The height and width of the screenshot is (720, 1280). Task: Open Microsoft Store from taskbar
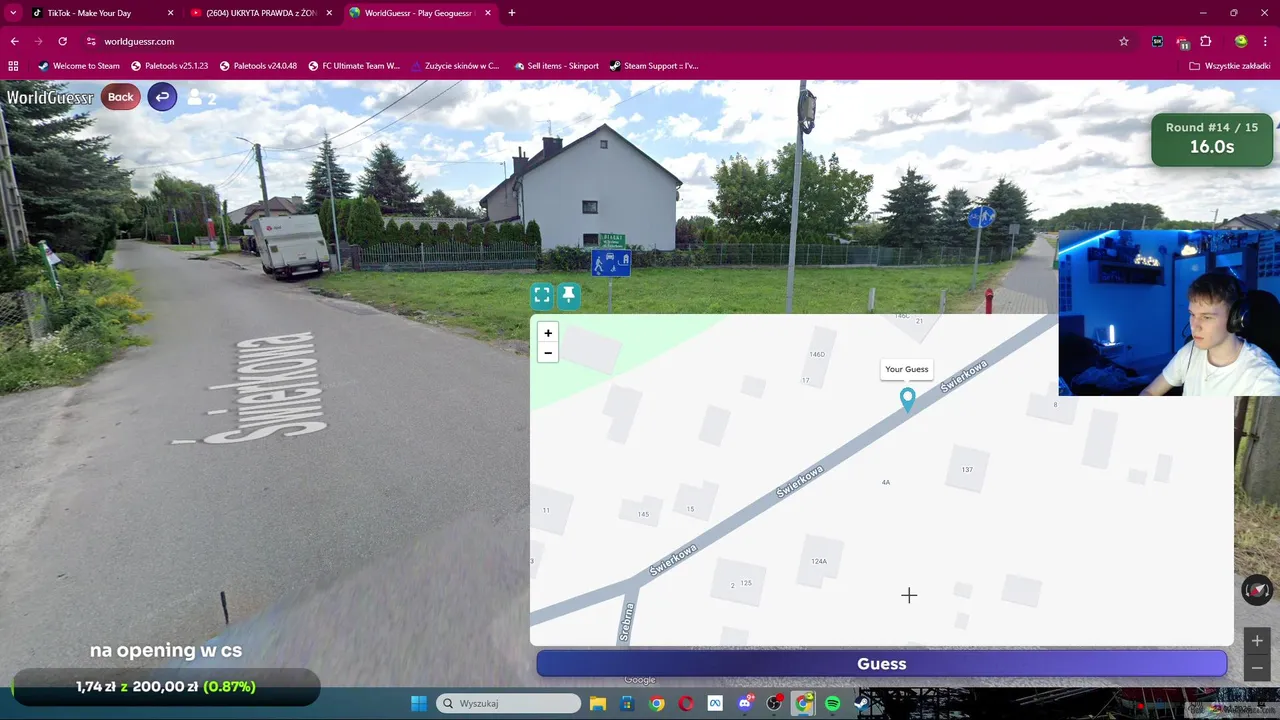[x=627, y=703]
